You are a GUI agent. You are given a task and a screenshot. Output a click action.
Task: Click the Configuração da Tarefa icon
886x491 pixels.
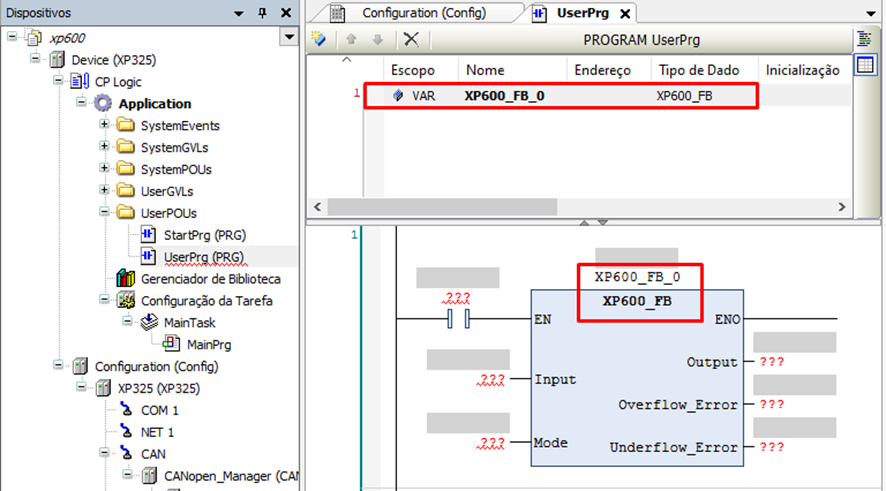125,300
